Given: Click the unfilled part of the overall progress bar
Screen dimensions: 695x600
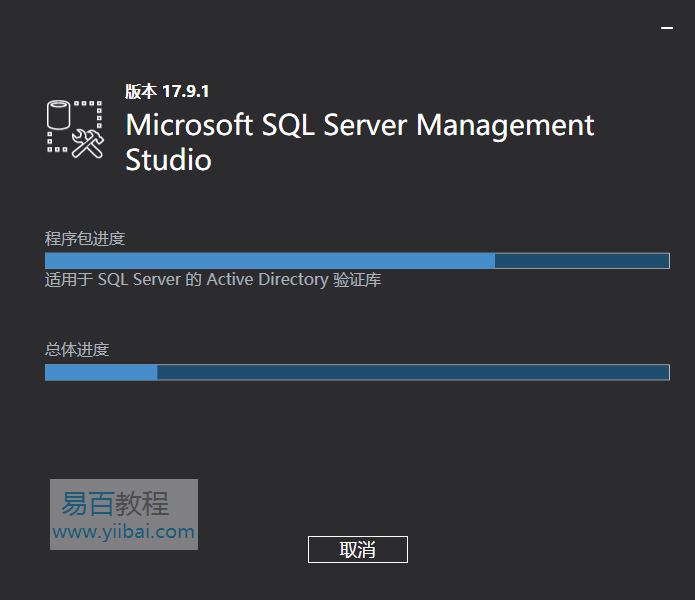Looking at the screenshot, I should click(413, 372).
